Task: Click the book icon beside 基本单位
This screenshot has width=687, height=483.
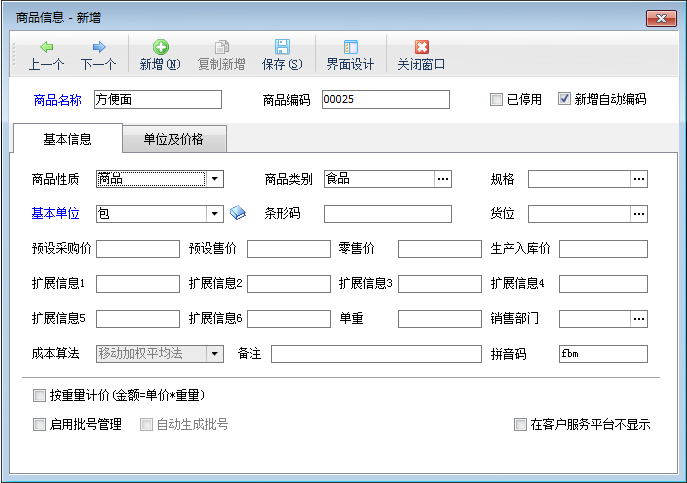Action: coord(237,213)
